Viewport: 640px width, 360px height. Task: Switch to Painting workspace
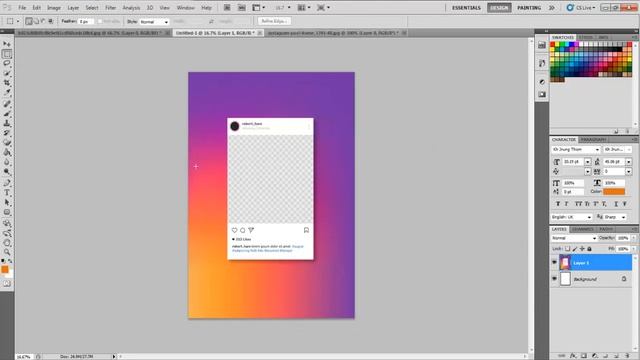[x=529, y=8]
